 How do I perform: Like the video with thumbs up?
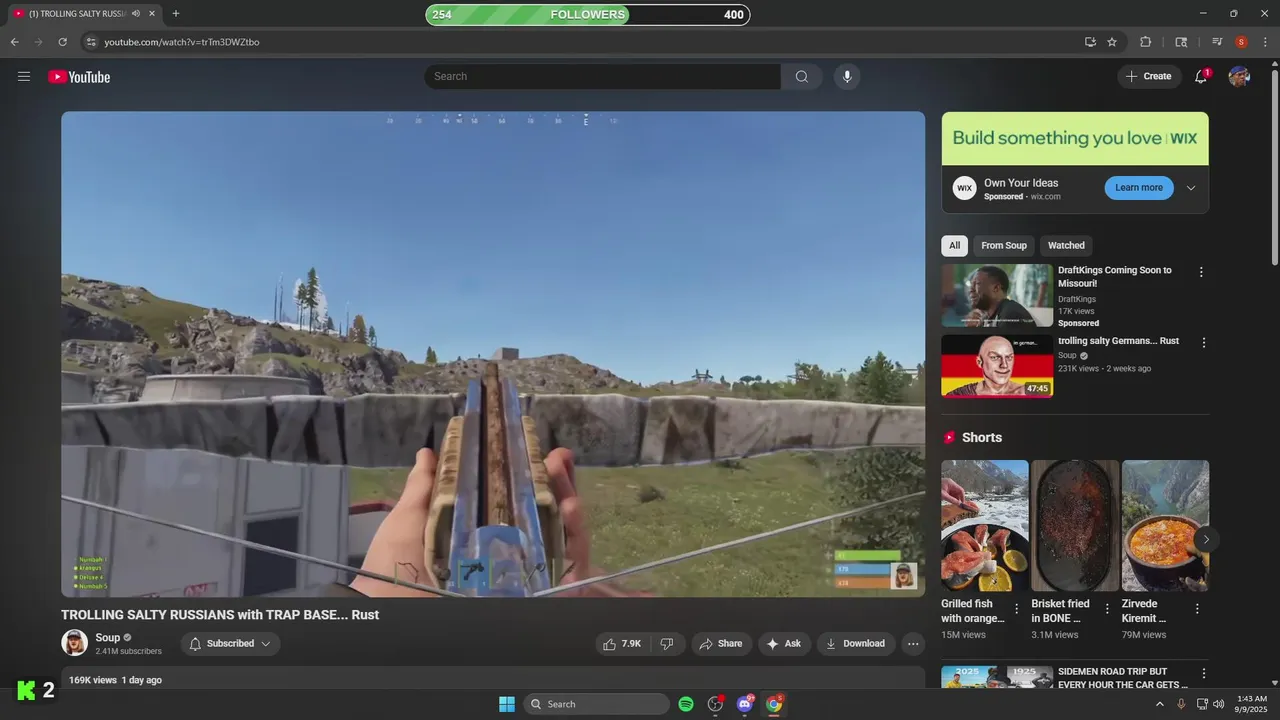tap(621, 644)
